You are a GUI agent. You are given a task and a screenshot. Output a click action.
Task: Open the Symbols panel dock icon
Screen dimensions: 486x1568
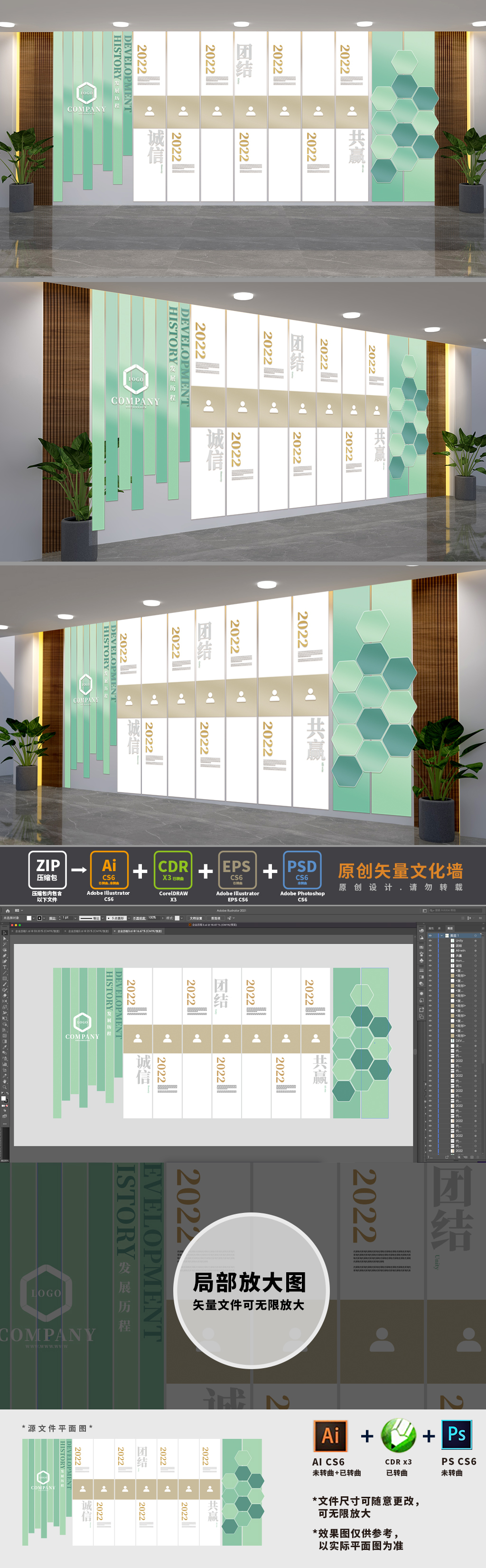(421, 961)
